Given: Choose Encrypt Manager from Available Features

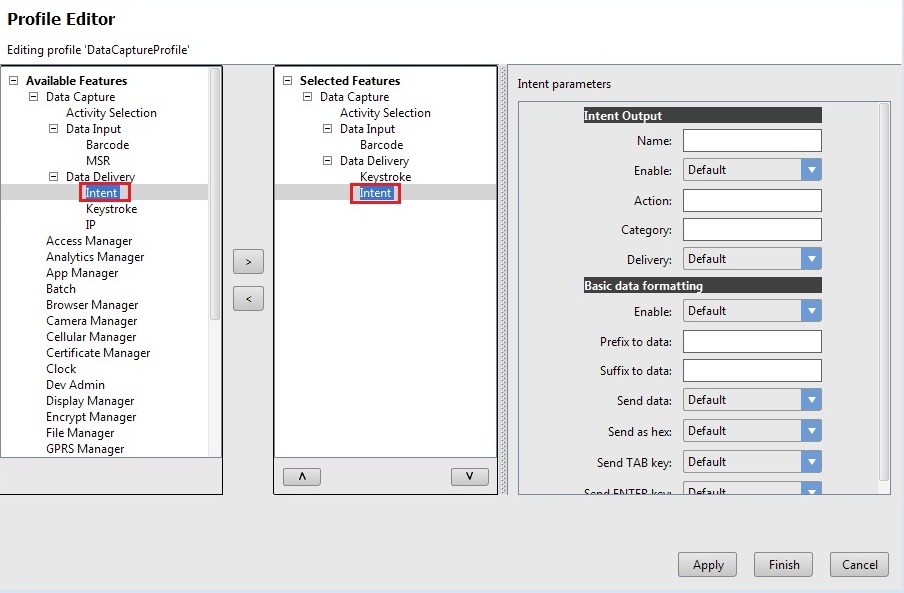Looking at the screenshot, I should tap(91, 417).
